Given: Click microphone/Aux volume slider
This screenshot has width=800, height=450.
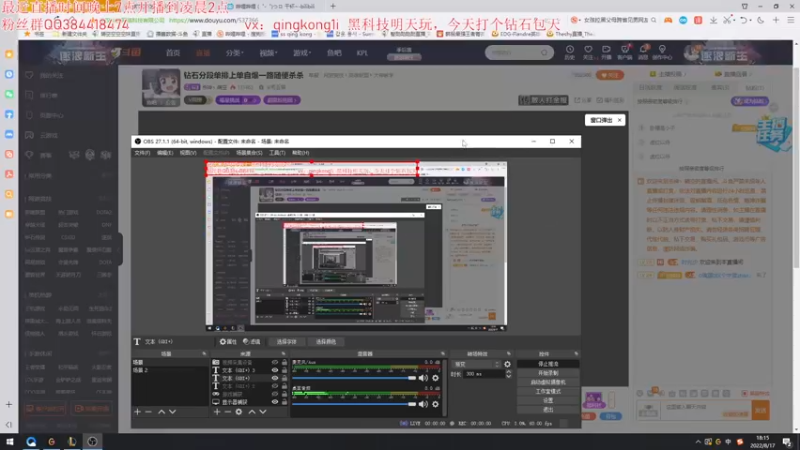Looking at the screenshot, I should [x=354, y=378].
